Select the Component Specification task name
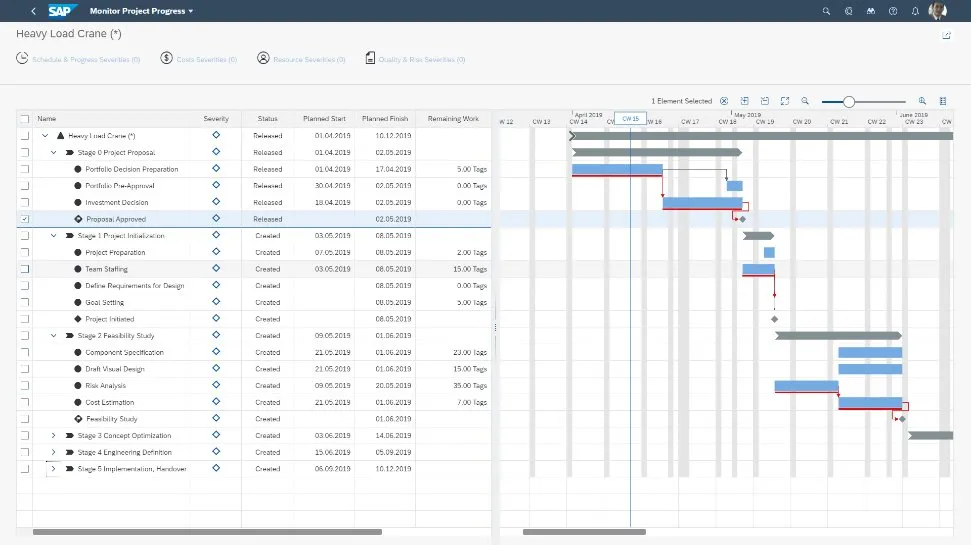 coord(124,352)
